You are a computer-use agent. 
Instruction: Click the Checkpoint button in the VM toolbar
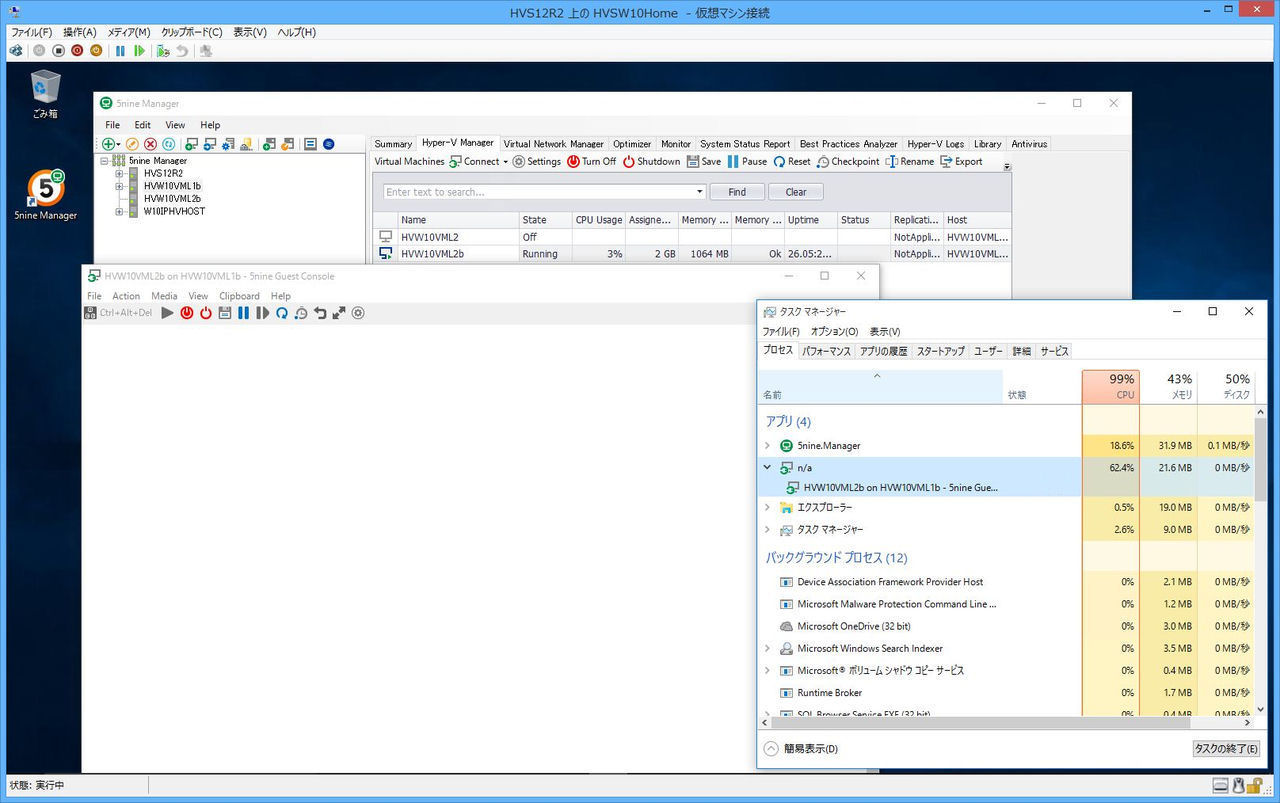tap(848, 162)
